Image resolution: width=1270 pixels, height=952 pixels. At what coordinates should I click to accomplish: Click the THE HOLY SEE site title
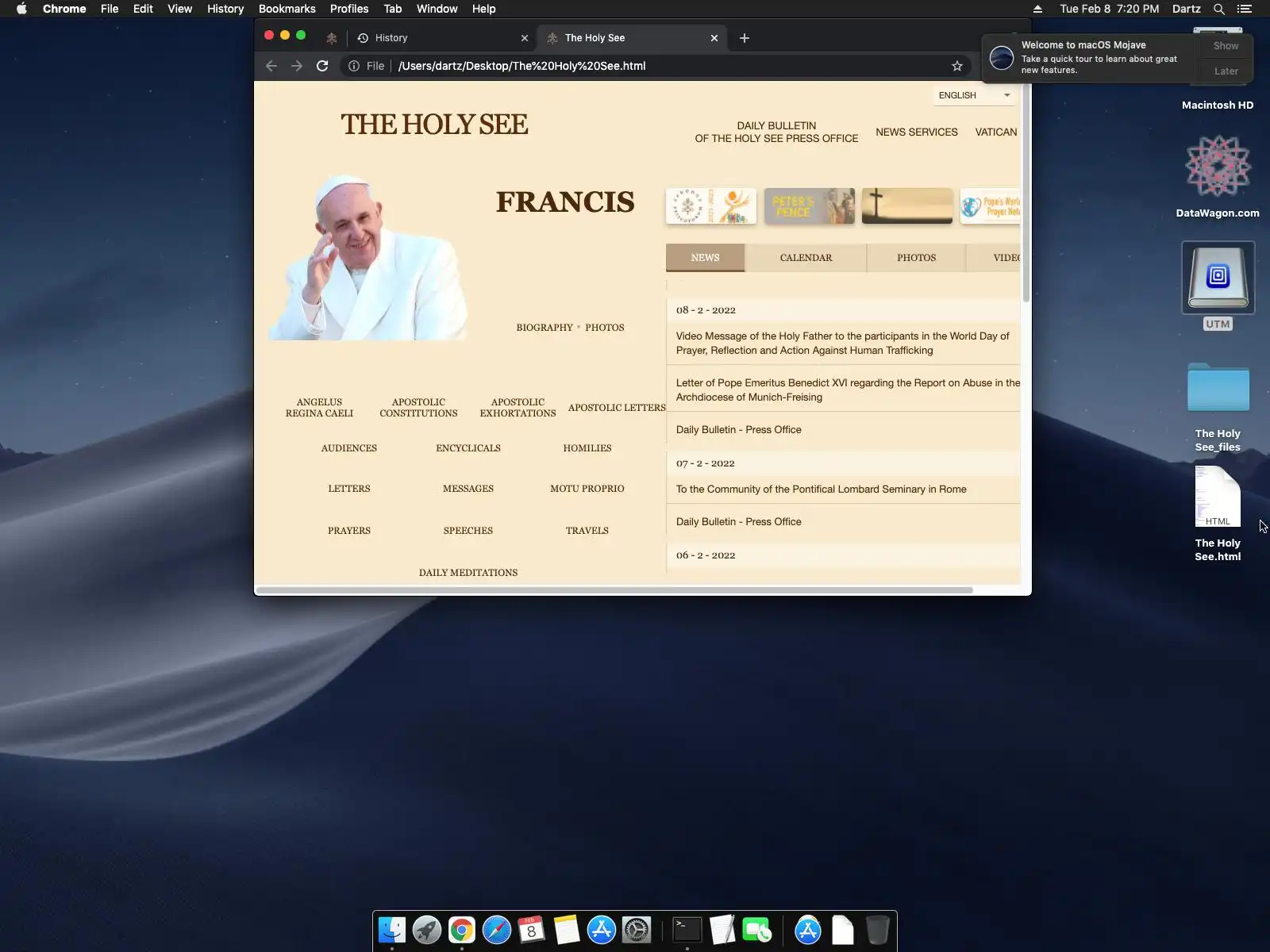pyautogui.click(x=434, y=125)
